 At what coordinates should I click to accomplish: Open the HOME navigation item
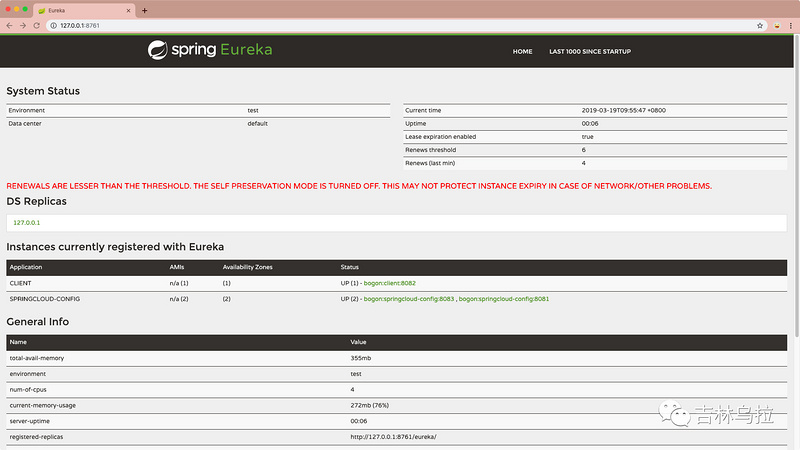tap(522, 52)
